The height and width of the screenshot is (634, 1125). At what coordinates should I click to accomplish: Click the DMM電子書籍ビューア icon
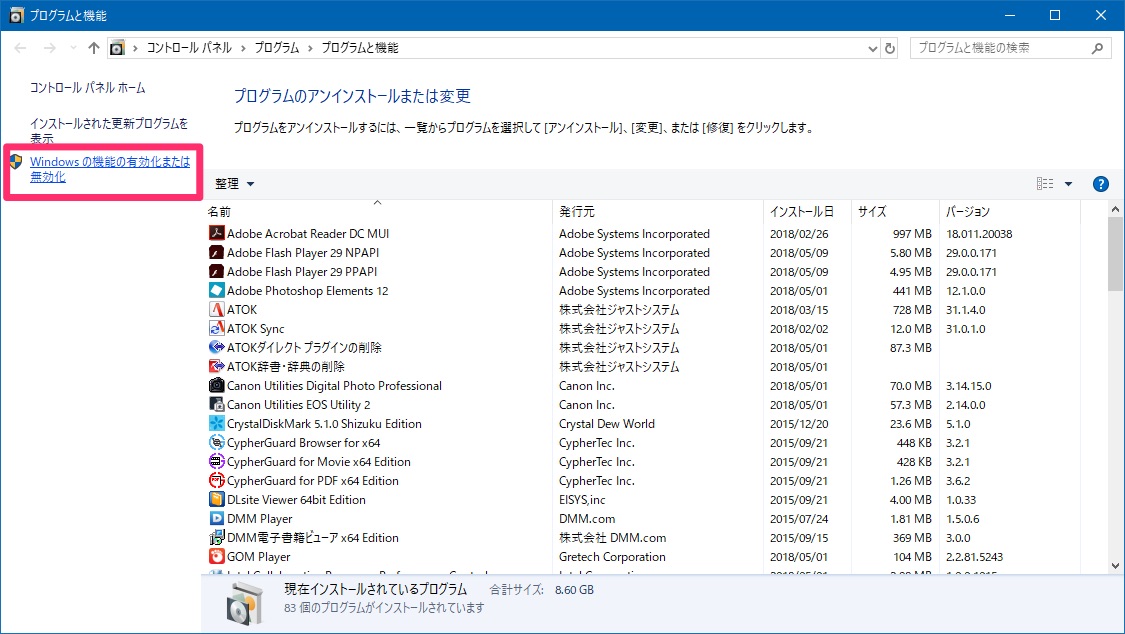pyautogui.click(x=216, y=537)
